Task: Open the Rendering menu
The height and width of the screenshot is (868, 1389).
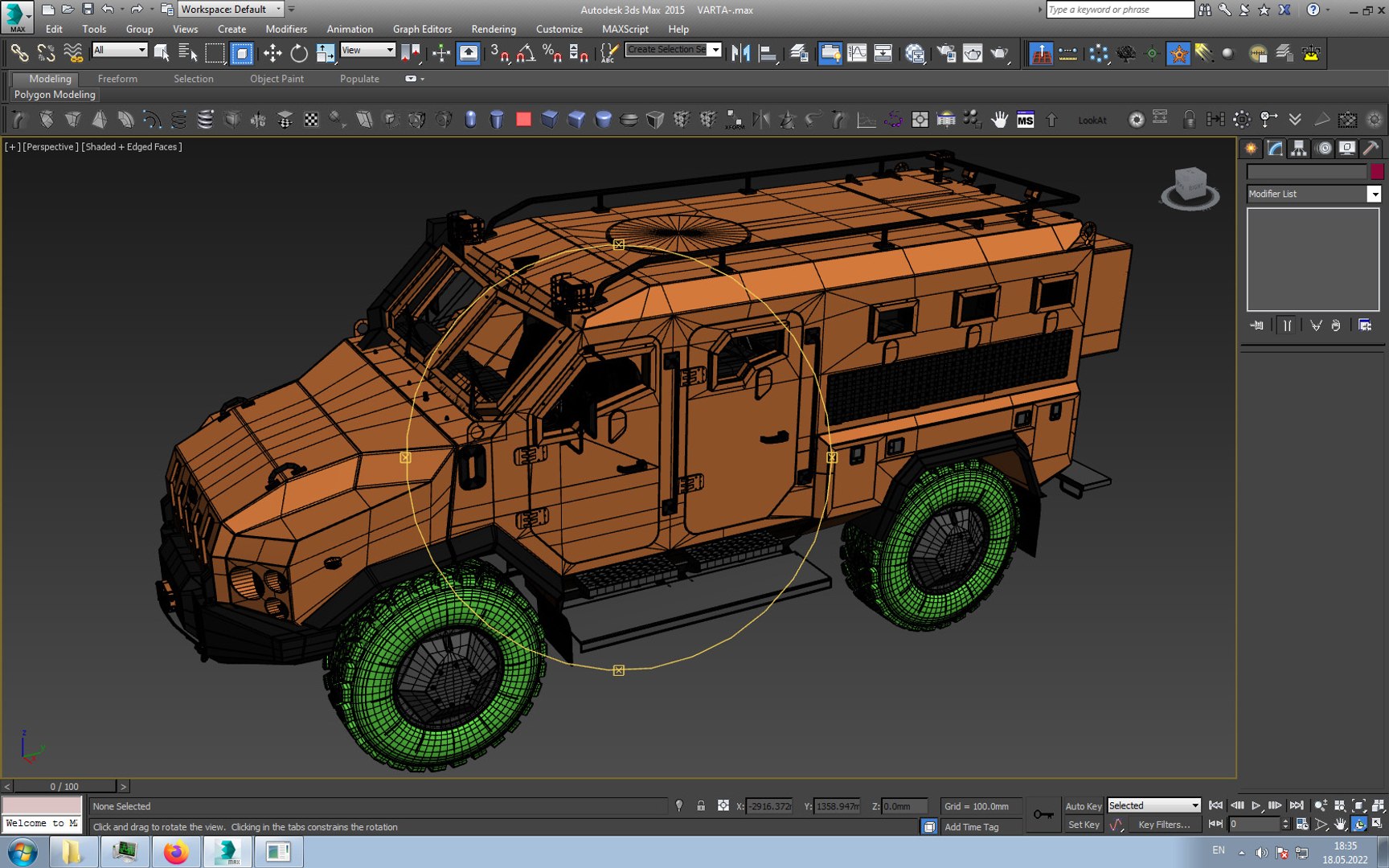Action: coord(494,29)
